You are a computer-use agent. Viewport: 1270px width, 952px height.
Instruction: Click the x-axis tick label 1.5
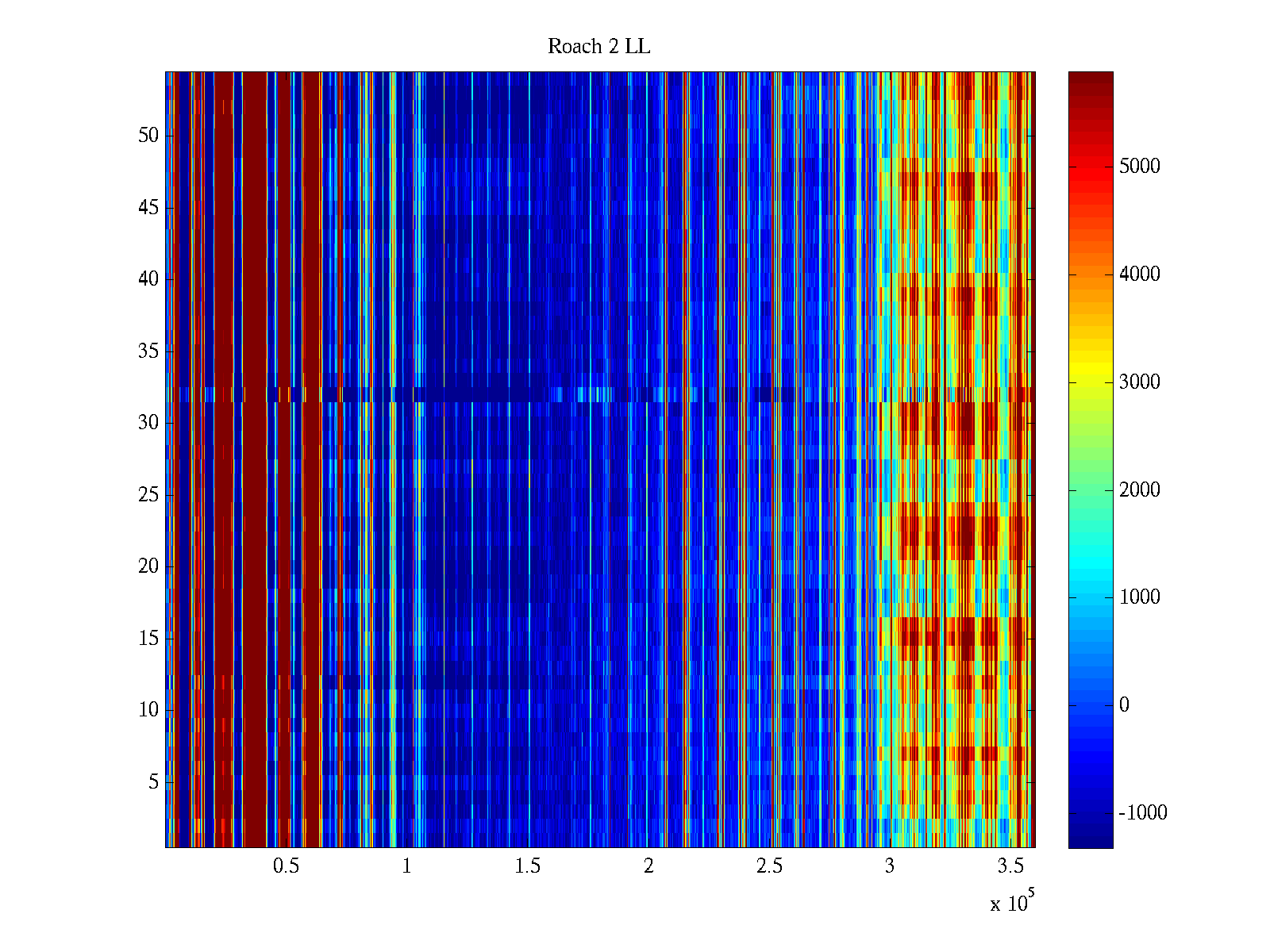(527, 866)
